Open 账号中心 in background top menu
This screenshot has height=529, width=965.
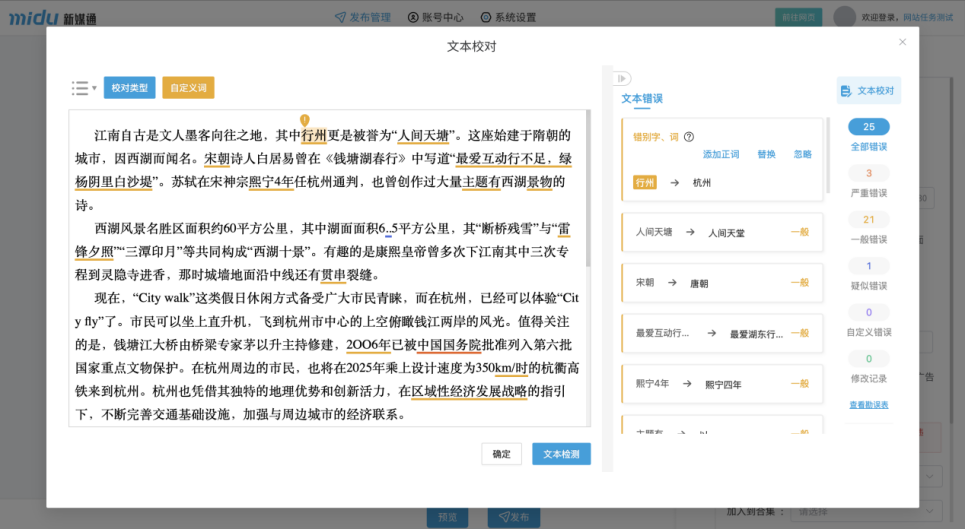click(436, 17)
